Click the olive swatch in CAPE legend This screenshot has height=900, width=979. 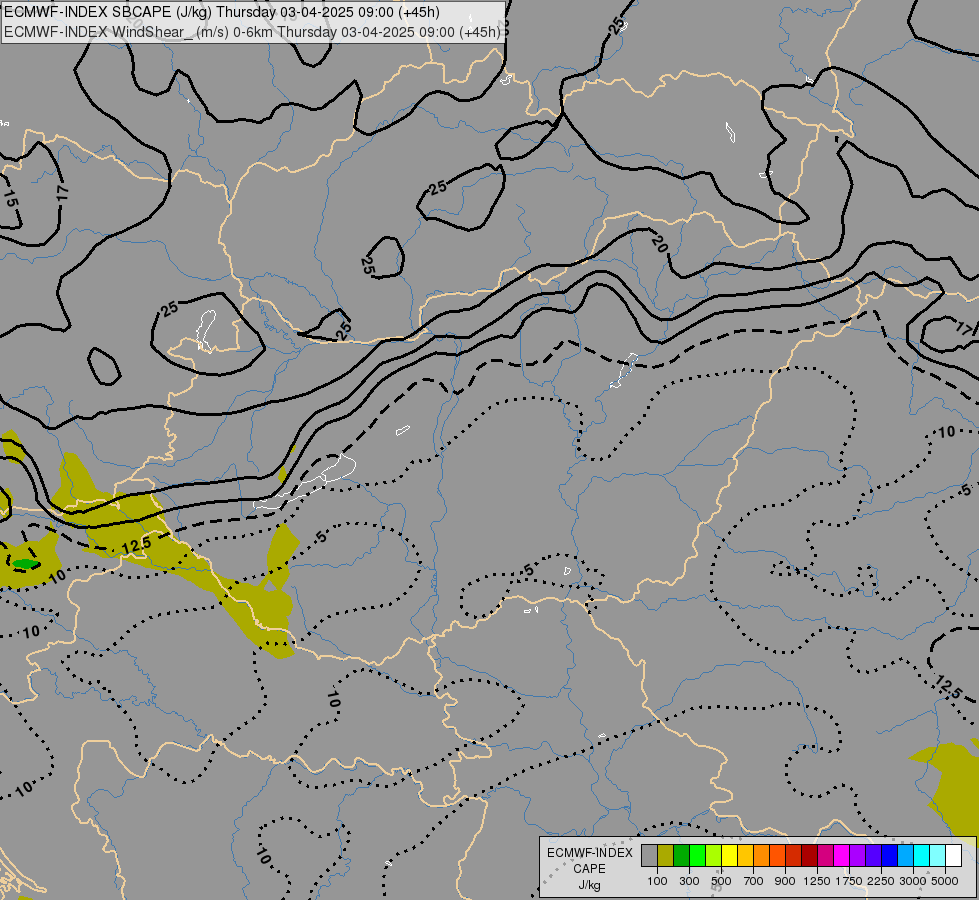(666, 855)
